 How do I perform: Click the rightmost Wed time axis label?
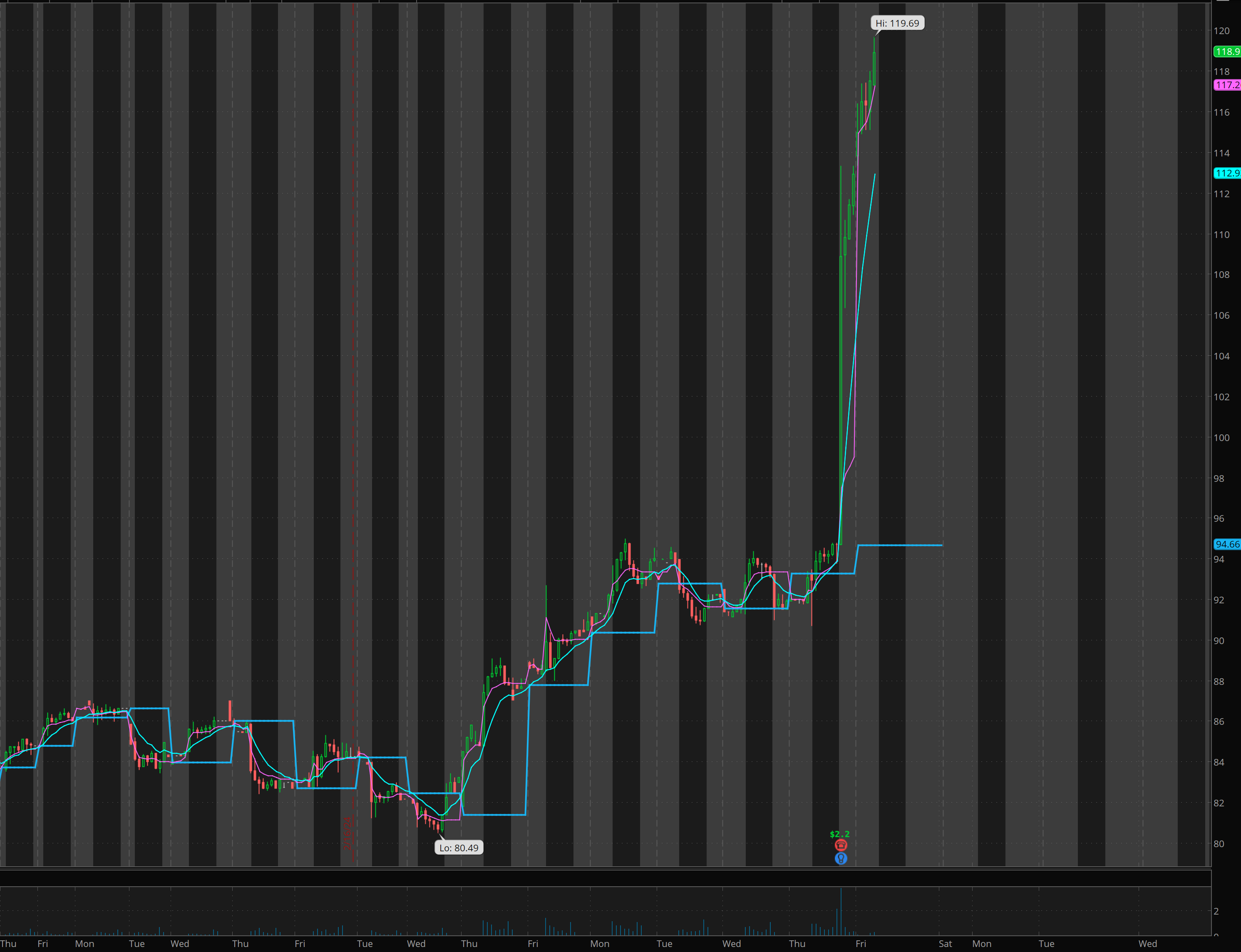point(1147,944)
